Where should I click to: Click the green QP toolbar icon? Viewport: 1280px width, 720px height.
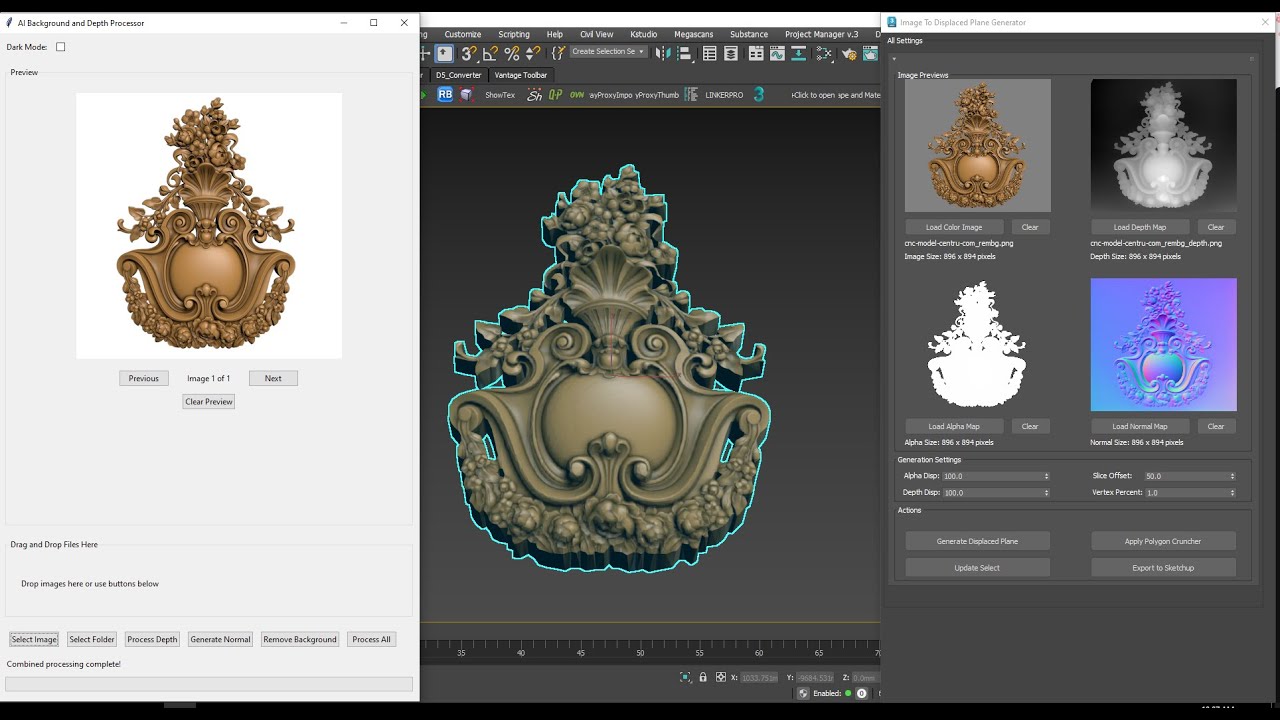click(556, 95)
